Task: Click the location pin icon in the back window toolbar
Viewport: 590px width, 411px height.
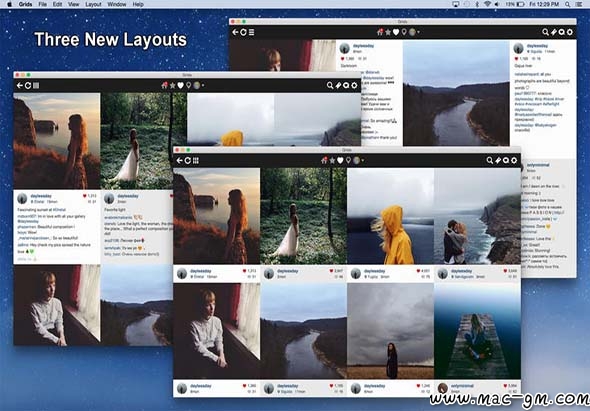Action: 404,32
